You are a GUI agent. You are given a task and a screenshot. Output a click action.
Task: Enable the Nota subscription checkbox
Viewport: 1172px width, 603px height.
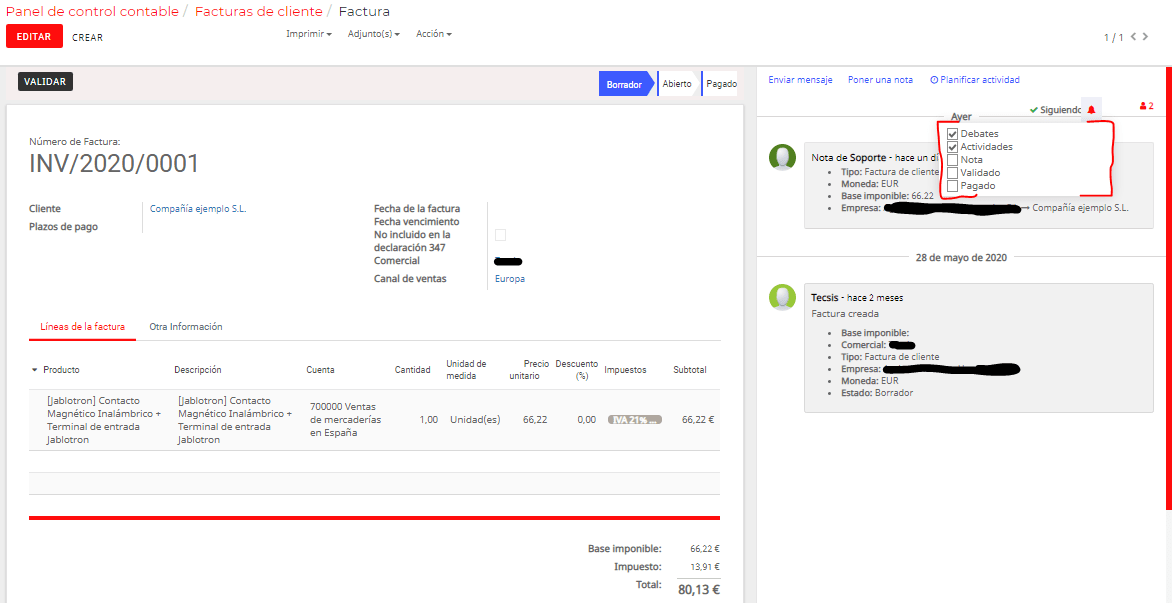[x=952, y=160]
